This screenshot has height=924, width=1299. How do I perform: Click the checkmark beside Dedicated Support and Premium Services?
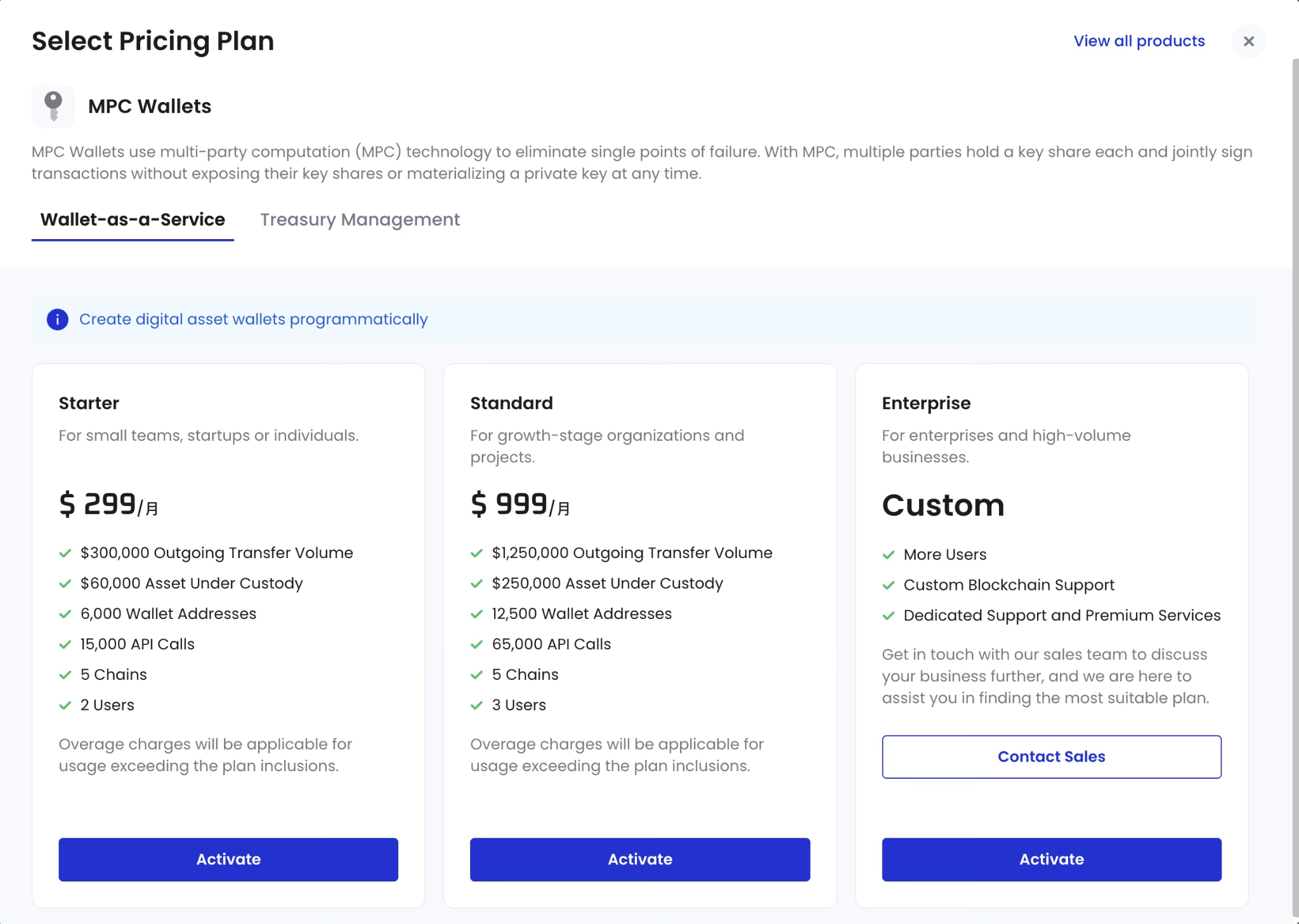(x=889, y=615)
